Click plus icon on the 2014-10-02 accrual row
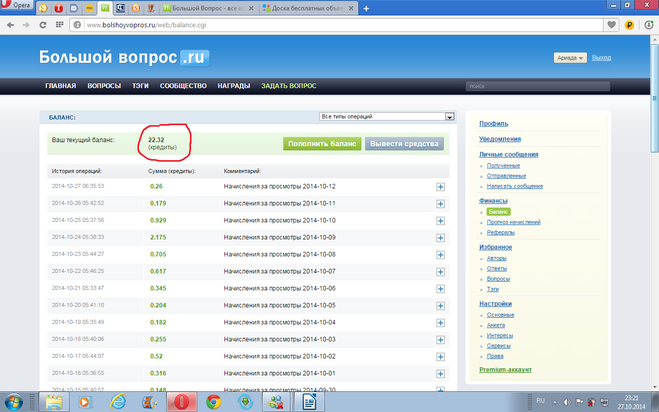659x412 pixels. (440, 357)
